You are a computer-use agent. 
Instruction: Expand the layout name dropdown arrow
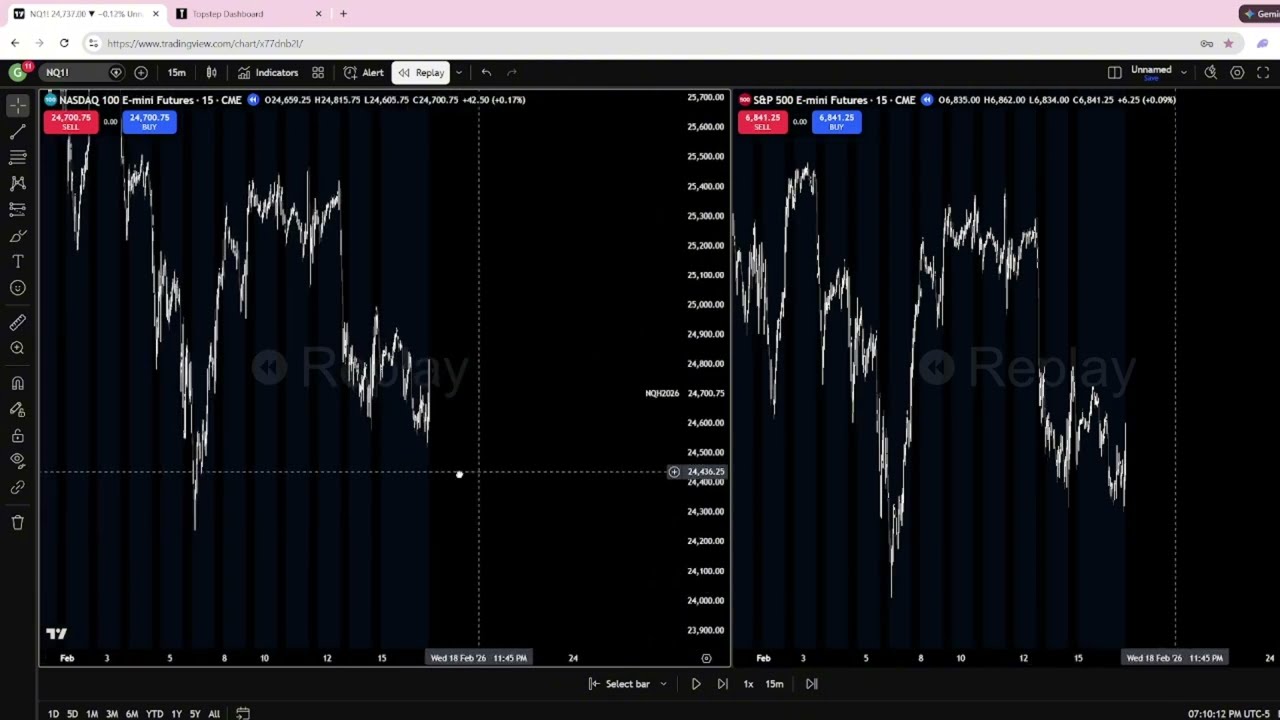point(1183,72)
